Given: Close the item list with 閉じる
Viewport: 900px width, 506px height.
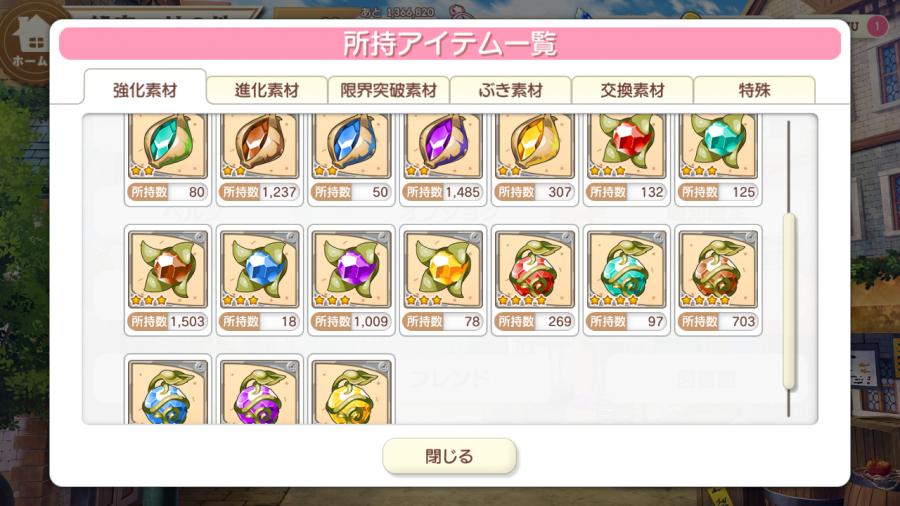Looking at the screenshot, I should pyautogui.click(x=449, y=456).
